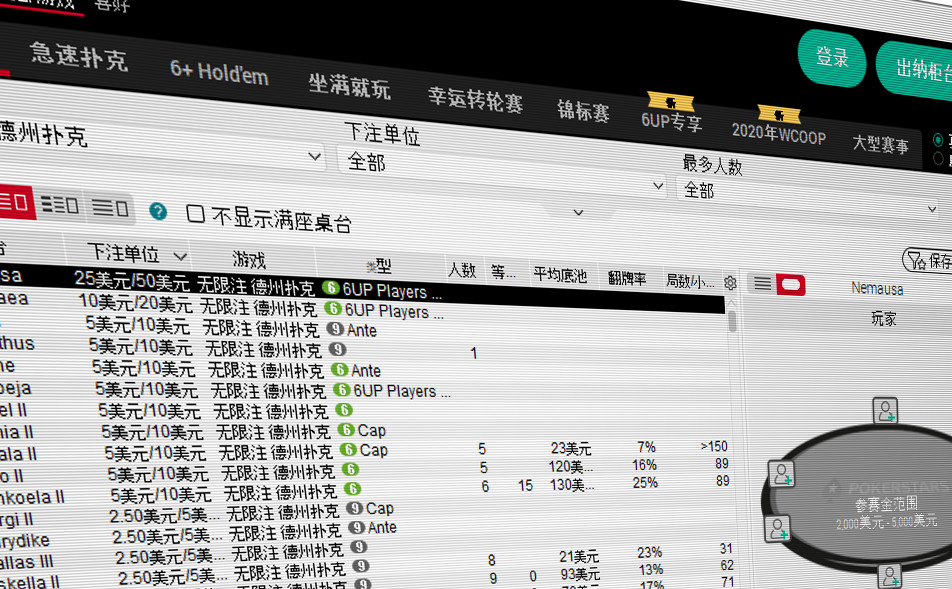Open the 2020年WCOOP tab

[779, 134]
